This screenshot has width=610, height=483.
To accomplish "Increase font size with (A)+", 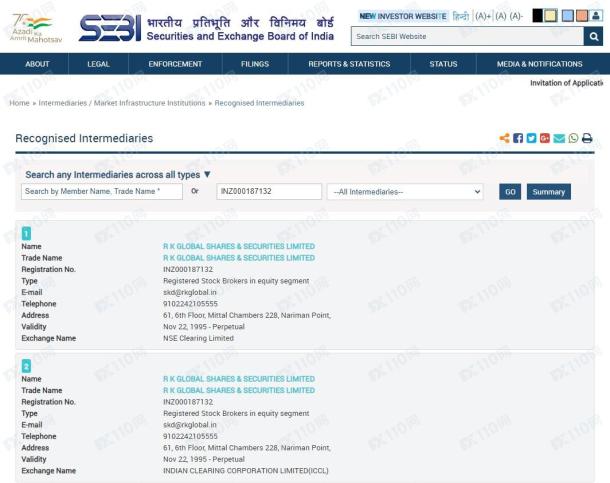I will (483, 16).
